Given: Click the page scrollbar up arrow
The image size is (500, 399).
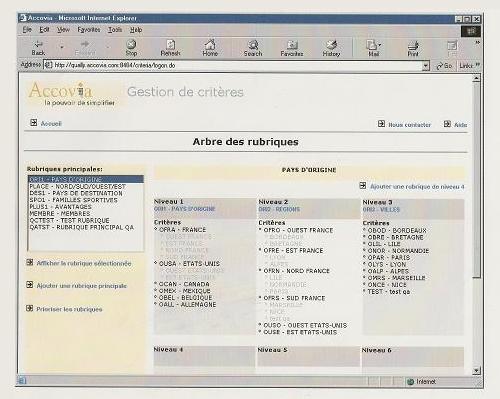Looking at the screenshot, I should tap(477, 78).
